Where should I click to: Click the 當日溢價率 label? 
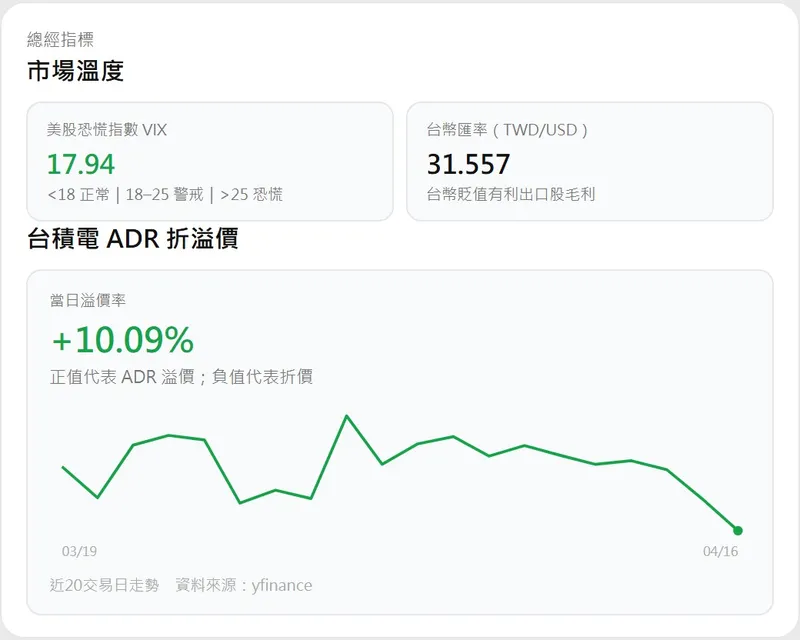[88, 300]
